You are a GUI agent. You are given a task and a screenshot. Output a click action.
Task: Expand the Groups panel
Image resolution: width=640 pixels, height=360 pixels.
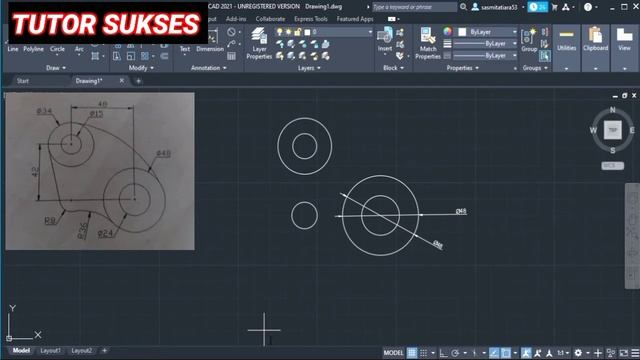535,68
